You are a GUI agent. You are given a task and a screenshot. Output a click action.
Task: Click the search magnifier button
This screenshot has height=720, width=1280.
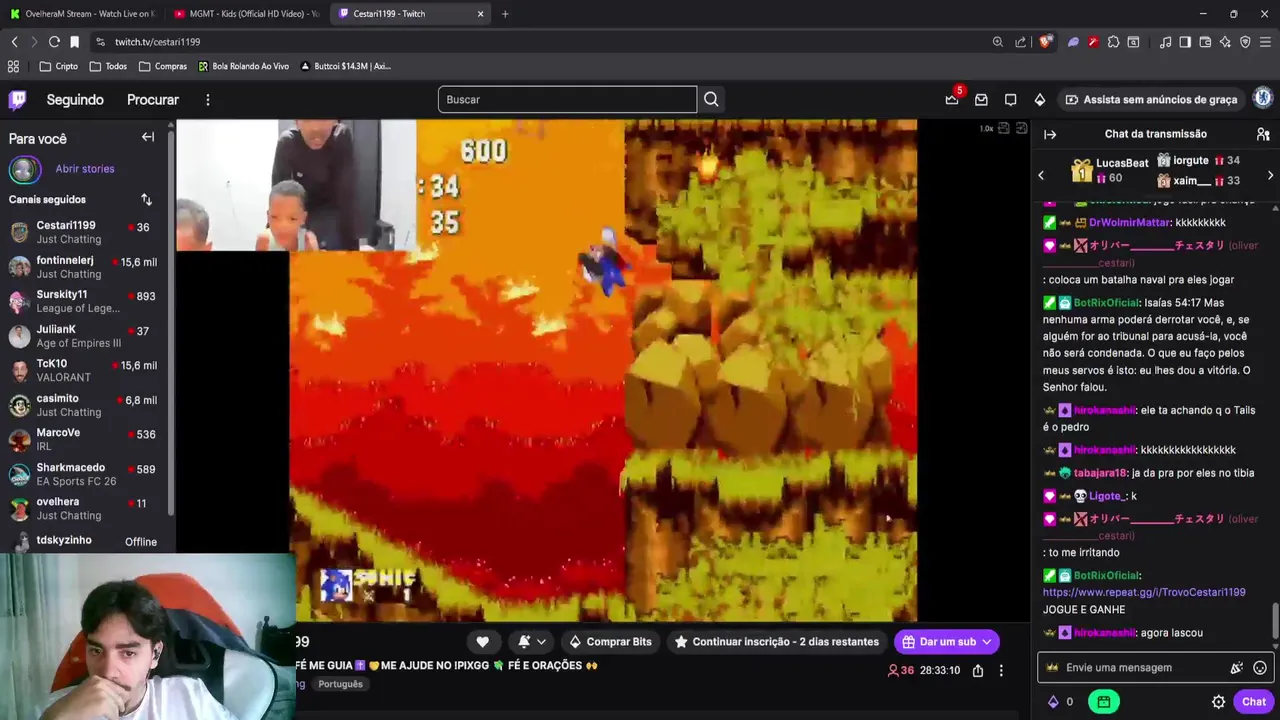tap(711, 99)
